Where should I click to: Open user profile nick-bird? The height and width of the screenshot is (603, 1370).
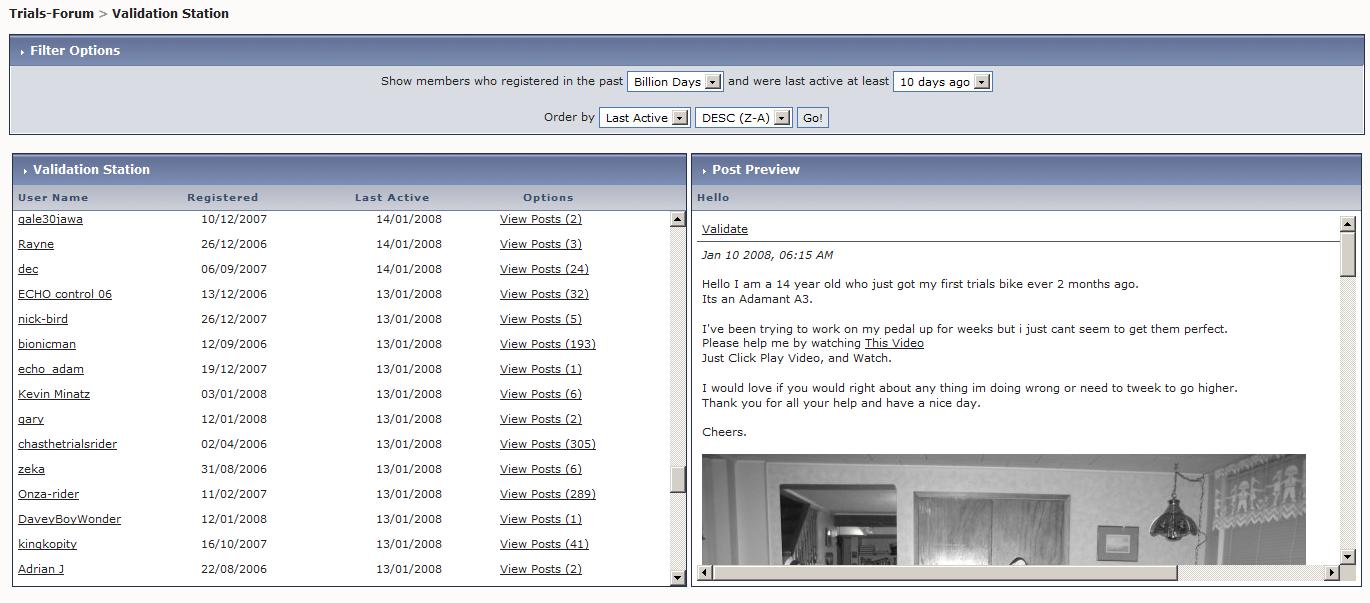[43, 319]
